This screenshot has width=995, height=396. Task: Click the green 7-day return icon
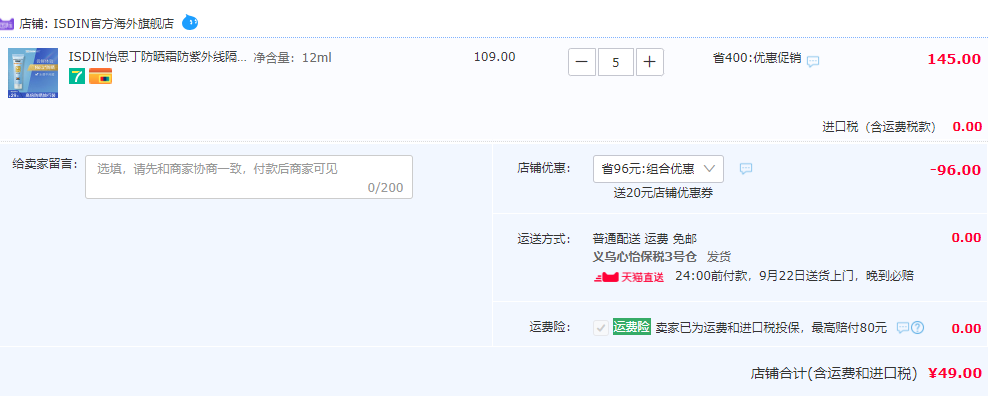tap(77, 76)
